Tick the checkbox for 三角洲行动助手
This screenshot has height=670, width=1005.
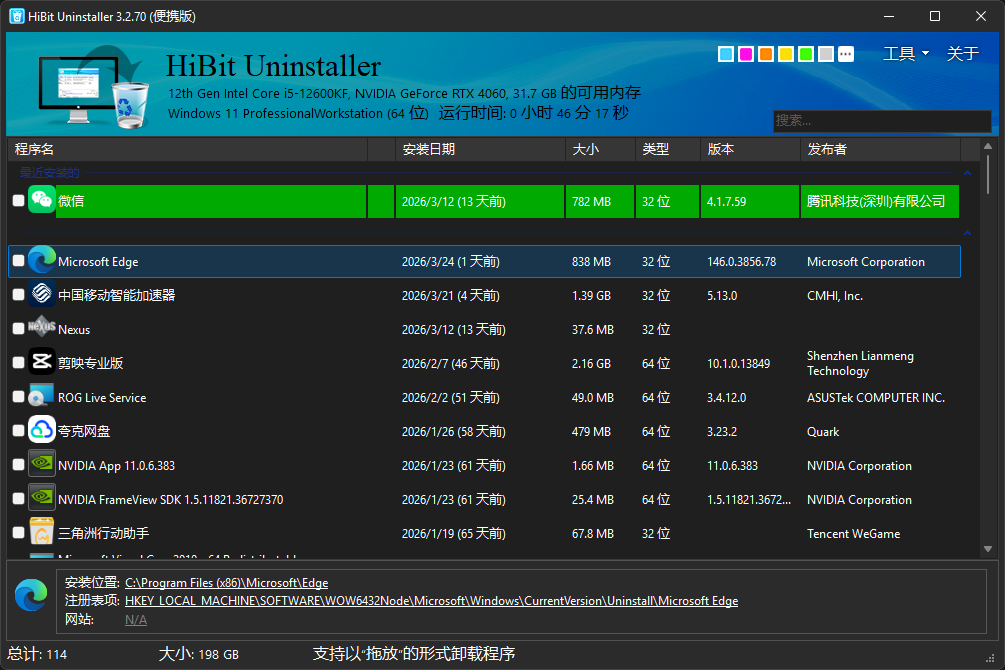(17, 533)
